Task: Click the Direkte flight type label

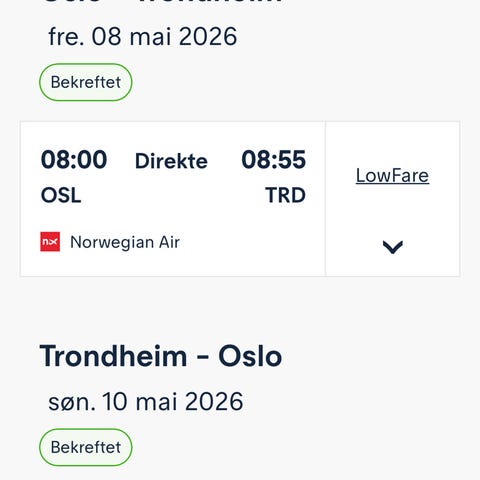Action: [171, 161]
